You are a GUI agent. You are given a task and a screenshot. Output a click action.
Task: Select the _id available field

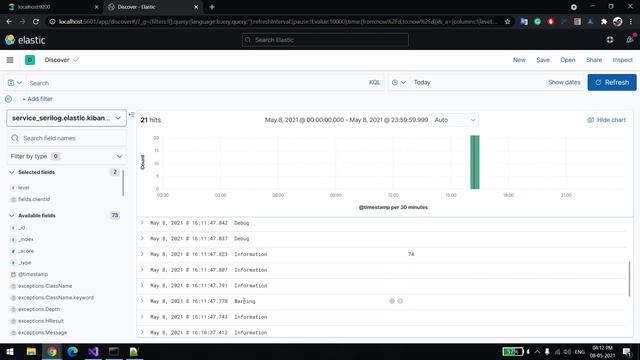click(22, 228)
